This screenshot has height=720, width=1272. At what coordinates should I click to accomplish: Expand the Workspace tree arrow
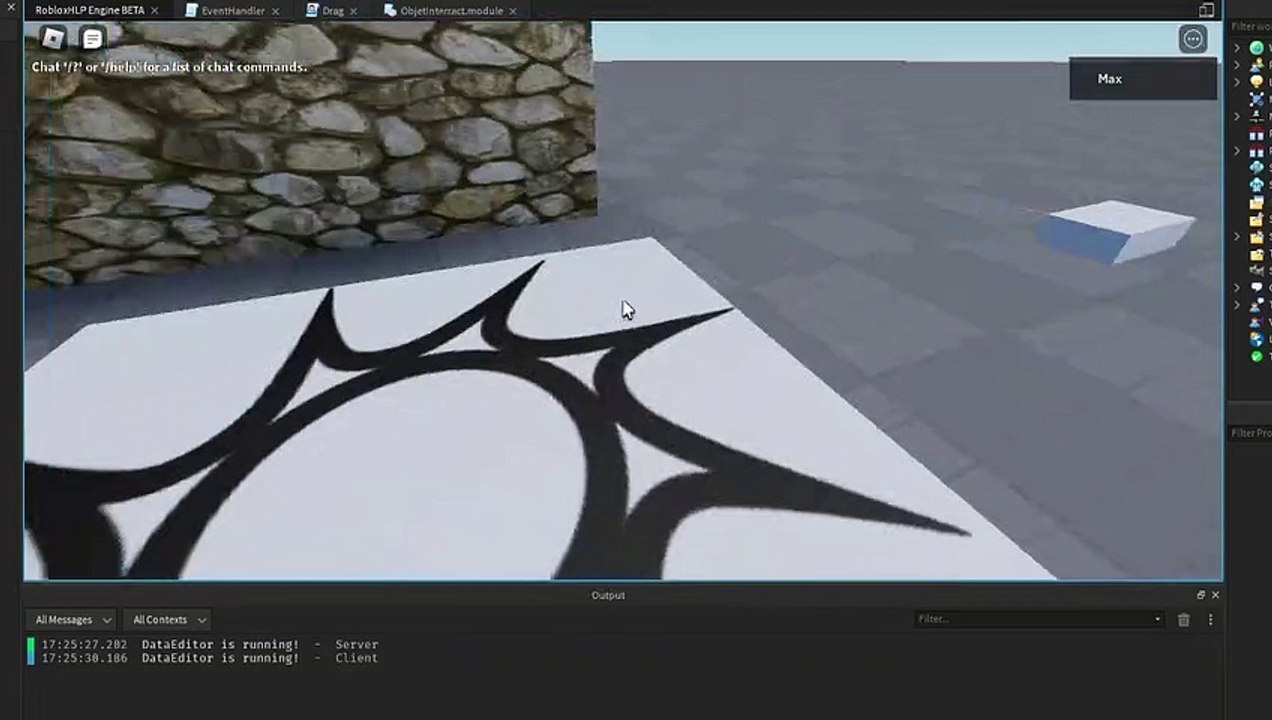(1237, 48)
